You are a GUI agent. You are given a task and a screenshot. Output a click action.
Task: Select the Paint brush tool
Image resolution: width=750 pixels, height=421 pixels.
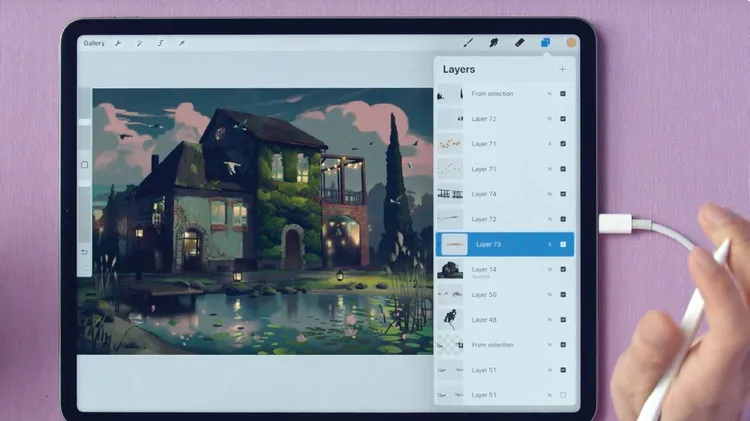point(468,43)
